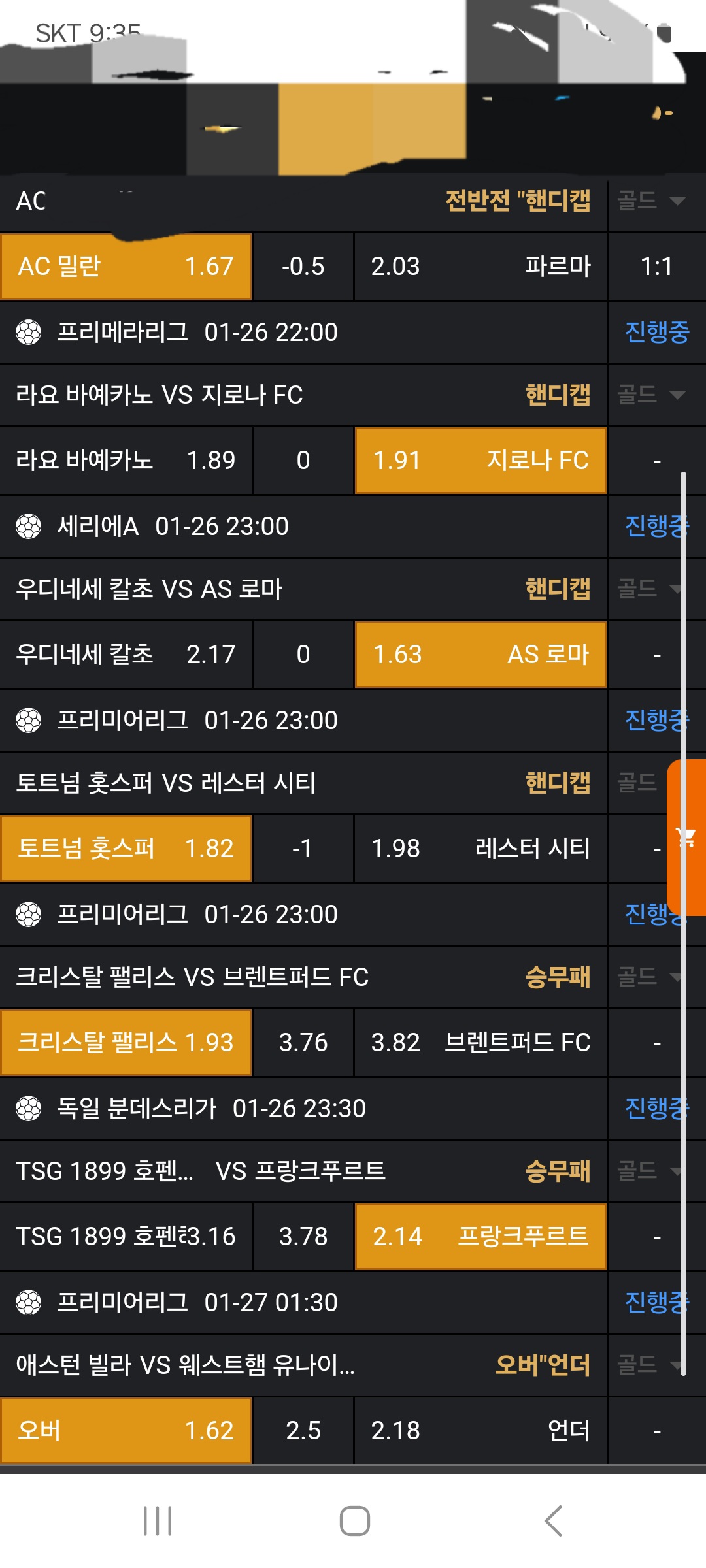Tap soccer ball icon beside 독일 분데스리가
This screenshot has height=1568, width=706.
29,1109
